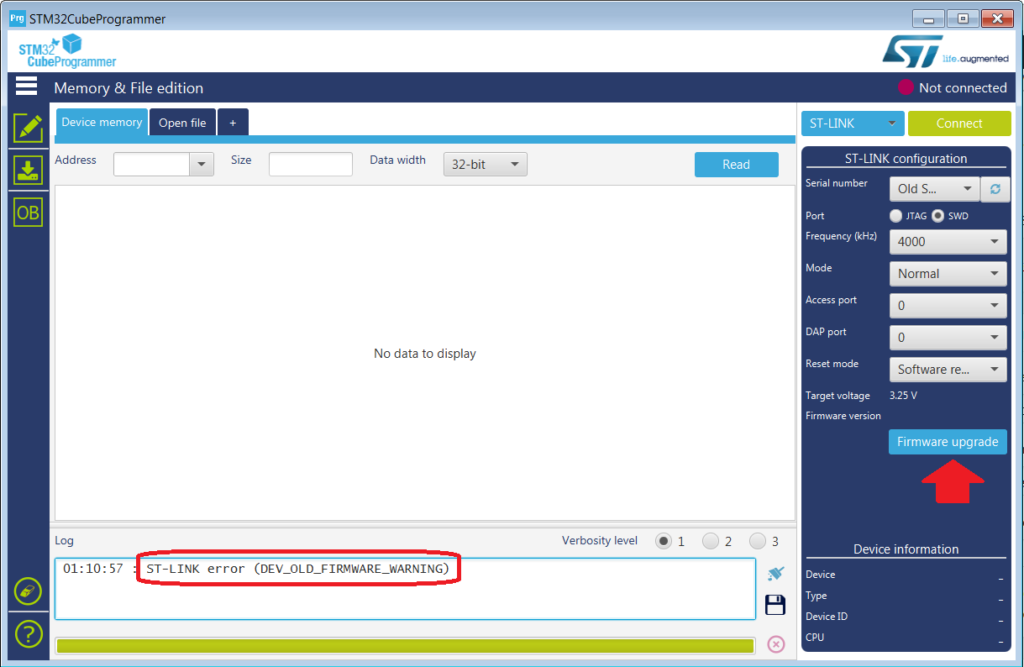Open the Frequency 4000 kHz dropdown
1024x667 pixels.
tap(948, 242)
